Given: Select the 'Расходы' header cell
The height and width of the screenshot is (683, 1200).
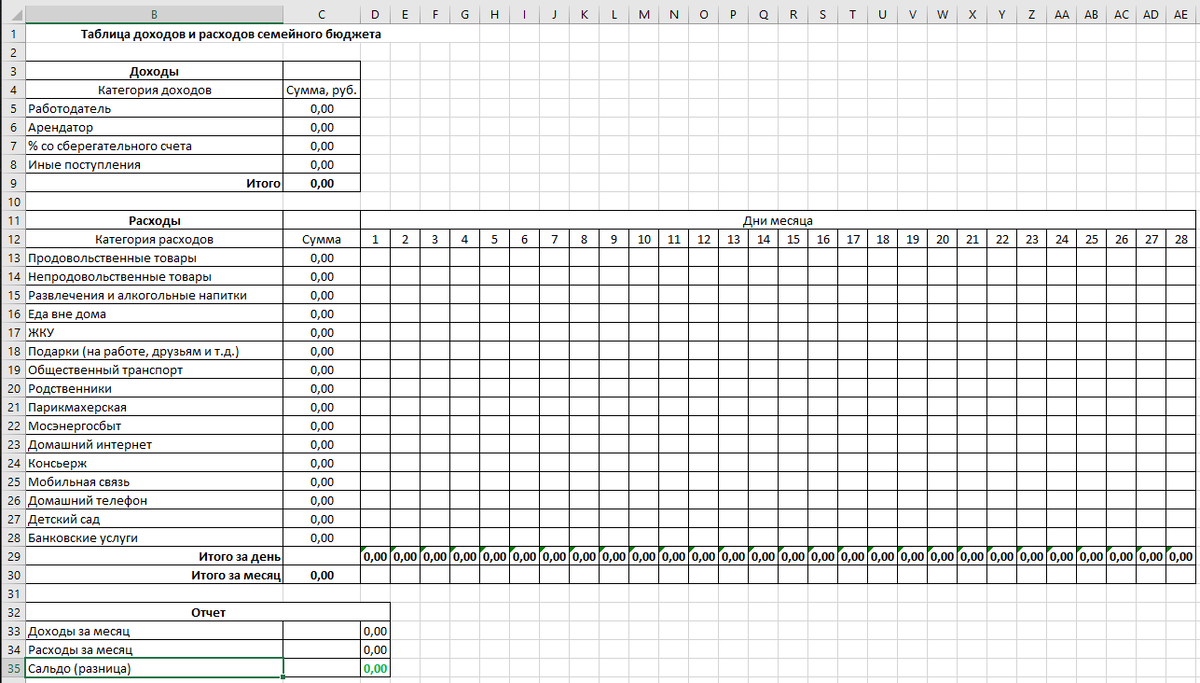Looking at the screenshot, I should (154, 221).
